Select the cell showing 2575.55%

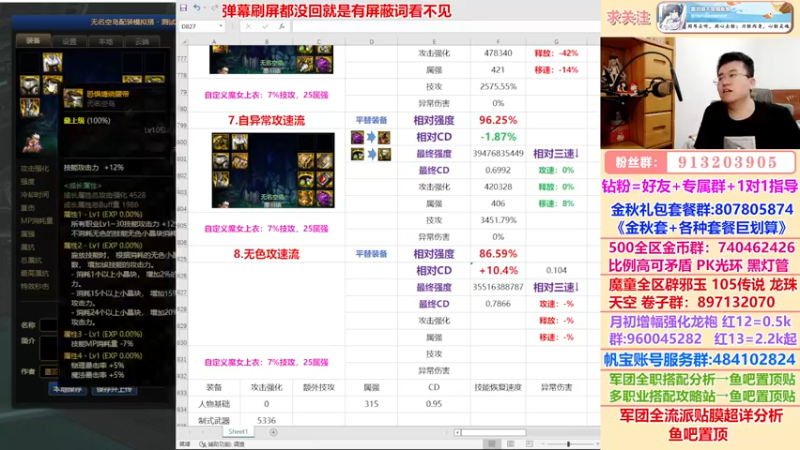tap(497, 87)
